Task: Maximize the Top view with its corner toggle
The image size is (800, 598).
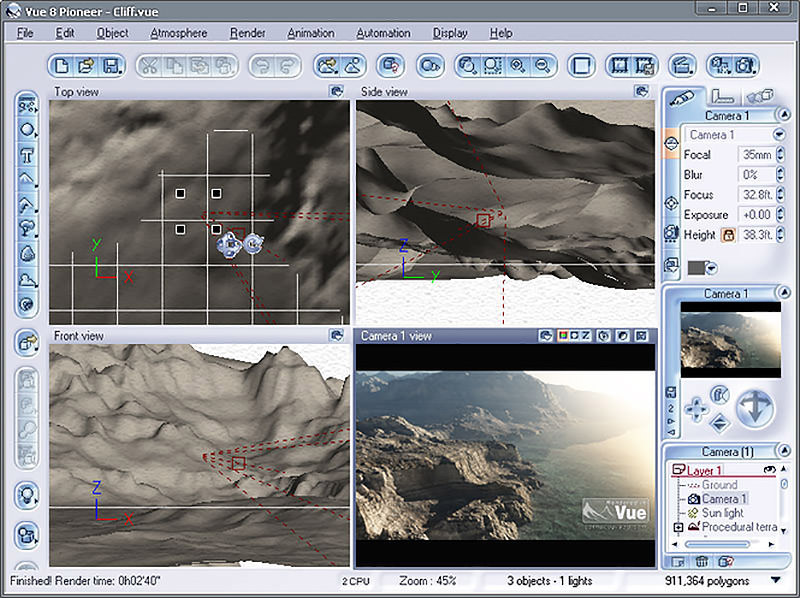Action: pyautogui.click(x=337, y=92)
